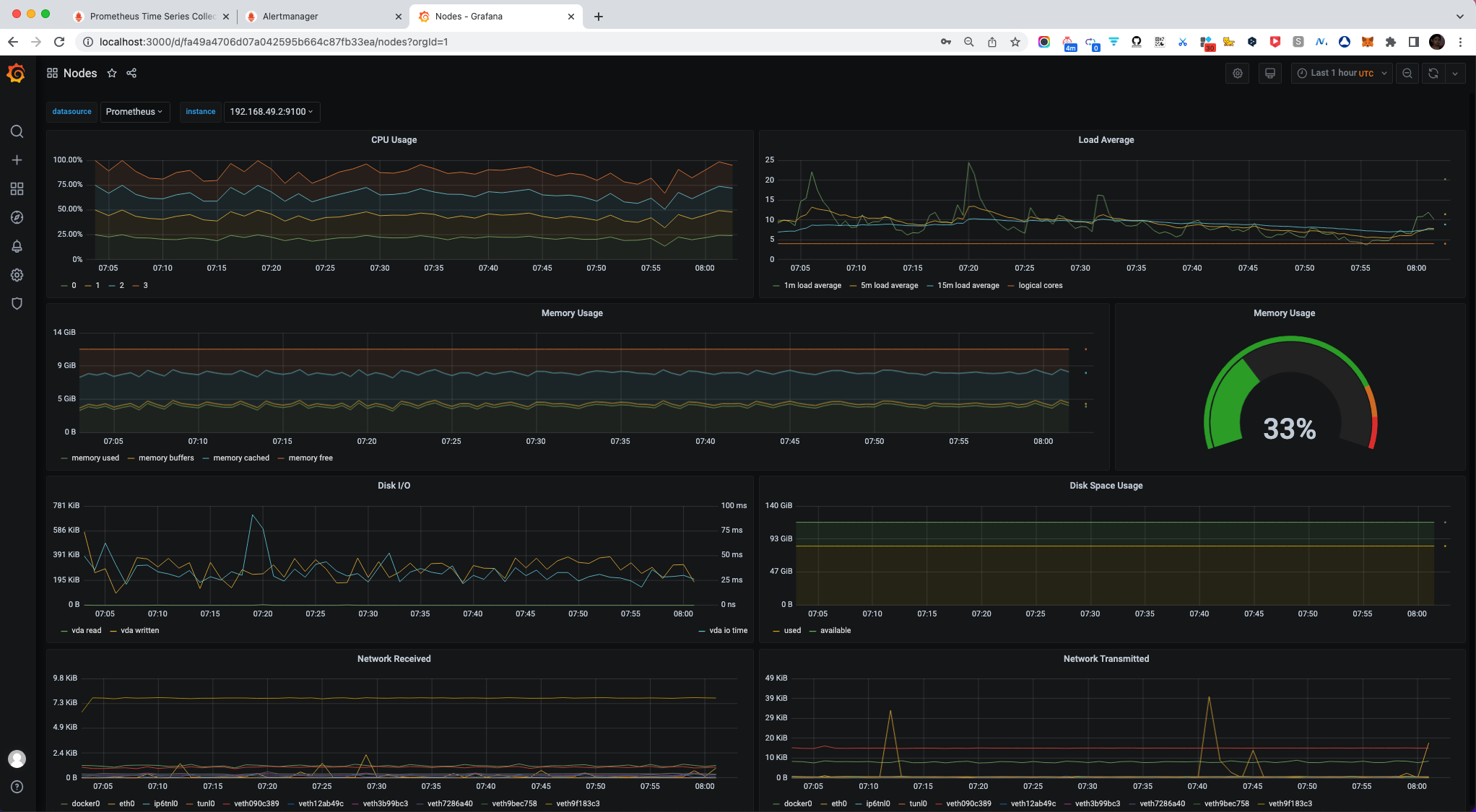Viewport: 1476px width, 812px height.
Task: Click the refresh dashboard button
Action: coord(1433,73)
